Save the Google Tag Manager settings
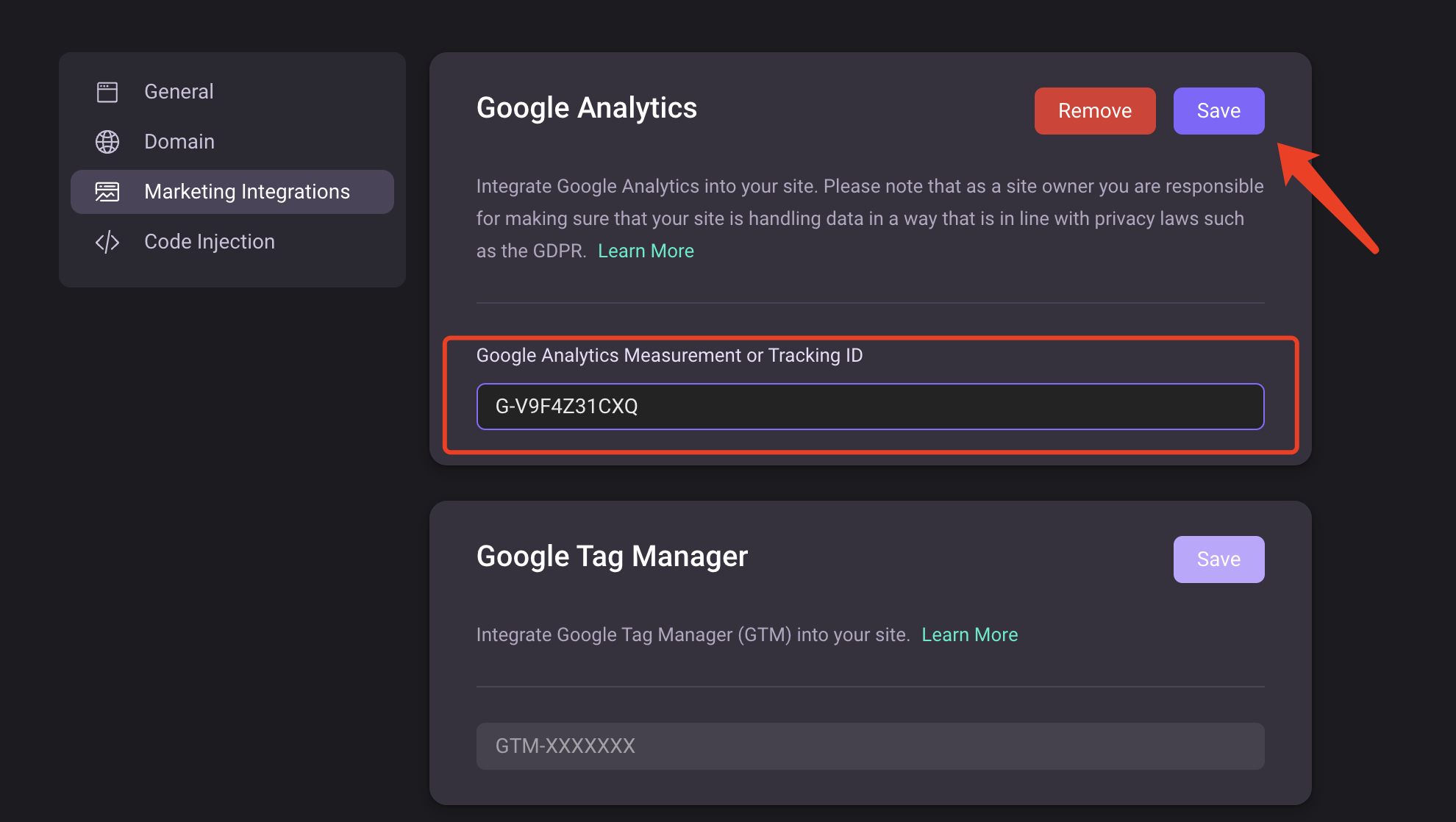 click(x=1218, y=560)
